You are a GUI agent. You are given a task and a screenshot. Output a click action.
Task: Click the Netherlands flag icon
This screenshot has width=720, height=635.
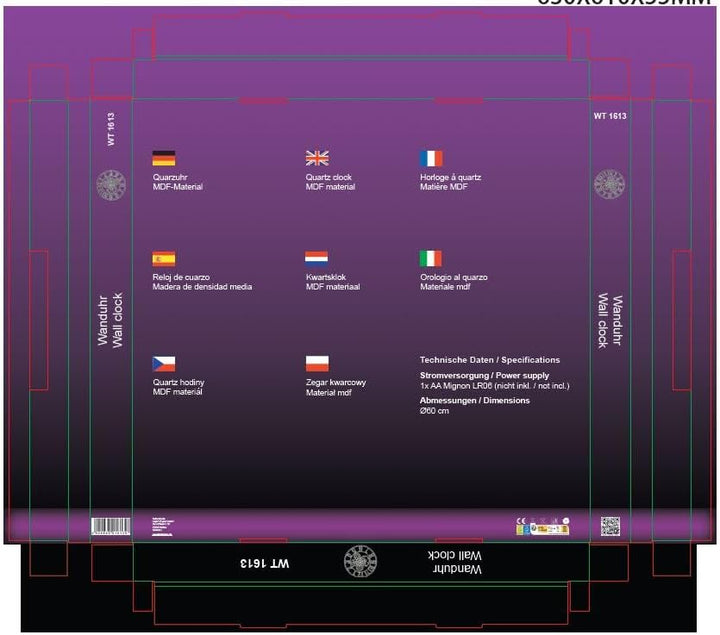[x=317, y=258]
